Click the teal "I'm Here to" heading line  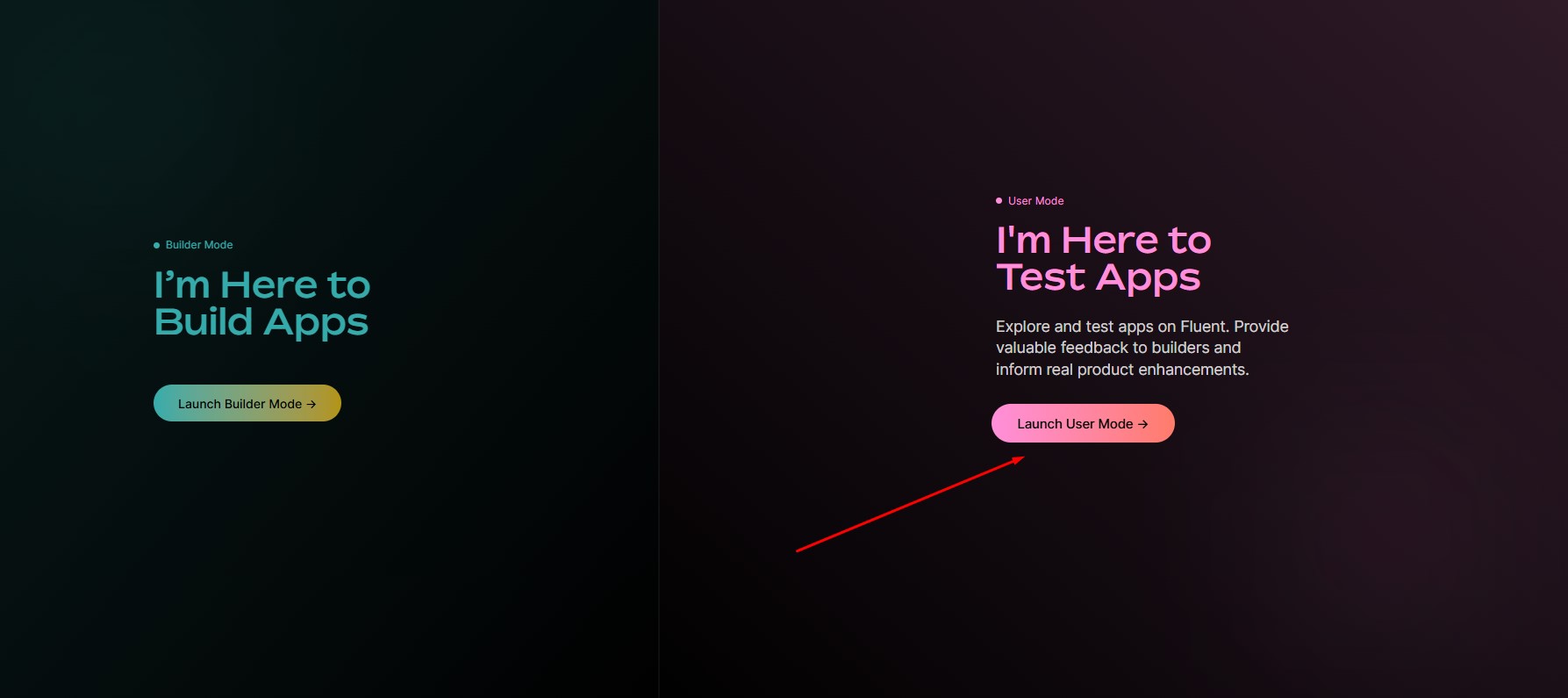tap(261, 285)
